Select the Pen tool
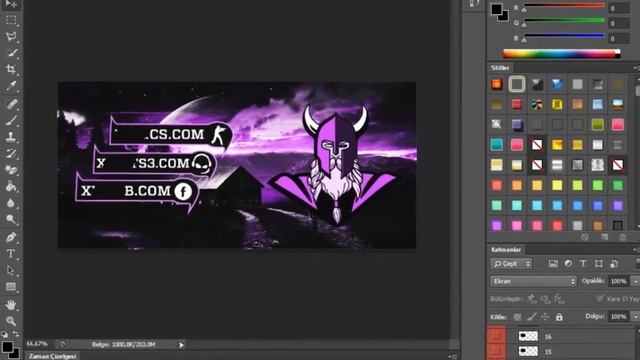 pyautogui.click(x=11, y=237)
